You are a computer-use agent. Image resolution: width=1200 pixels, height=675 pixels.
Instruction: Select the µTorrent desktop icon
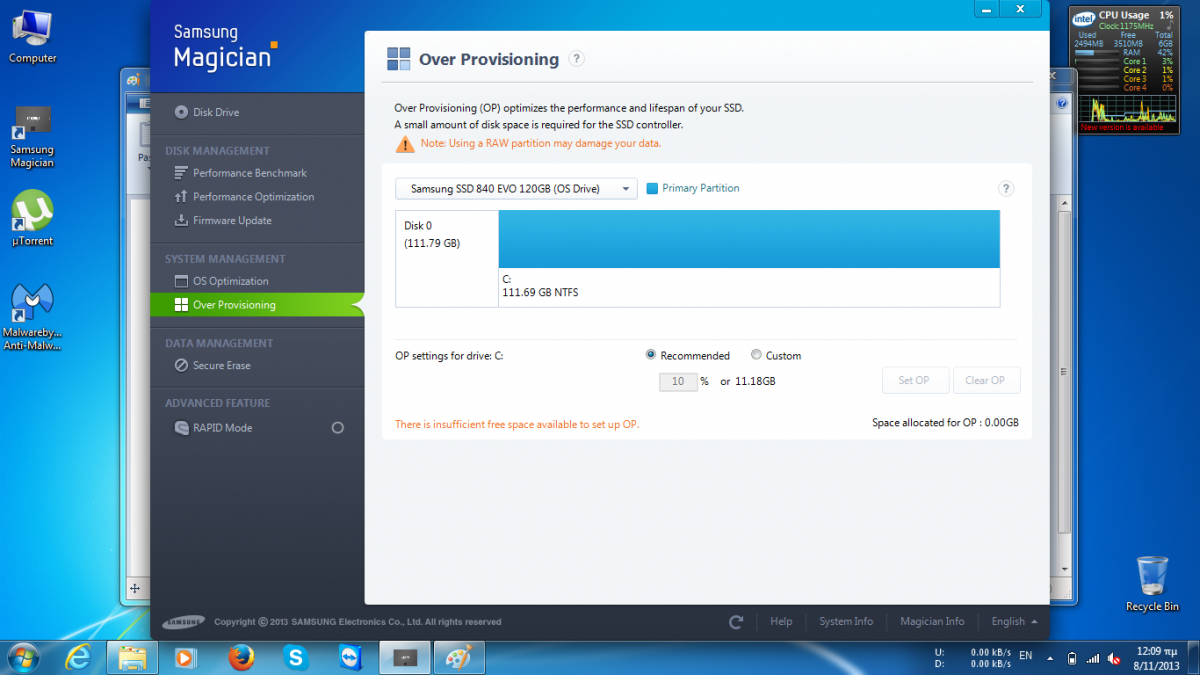pos(32,218)
